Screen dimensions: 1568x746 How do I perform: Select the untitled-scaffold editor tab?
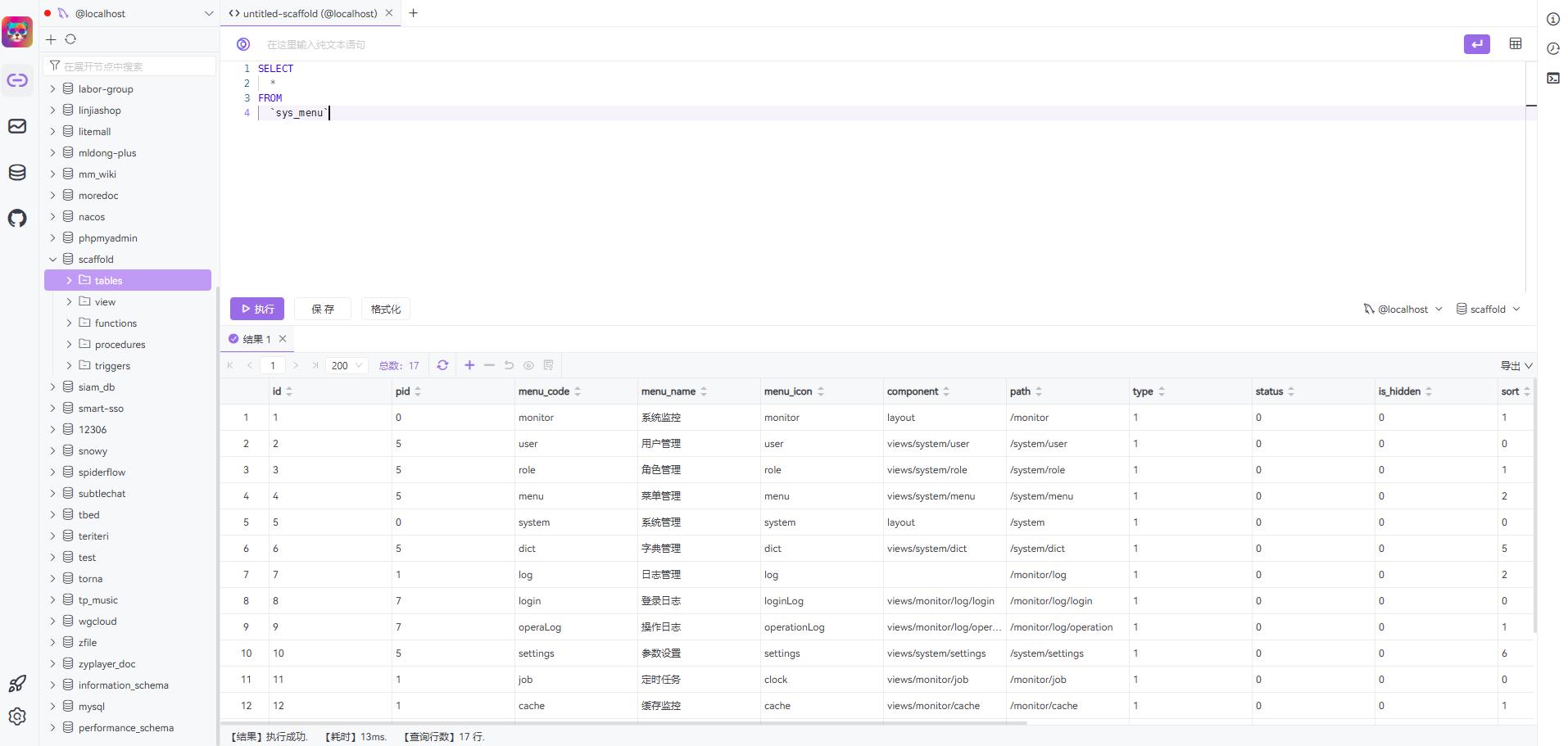[x=310, y=13]
